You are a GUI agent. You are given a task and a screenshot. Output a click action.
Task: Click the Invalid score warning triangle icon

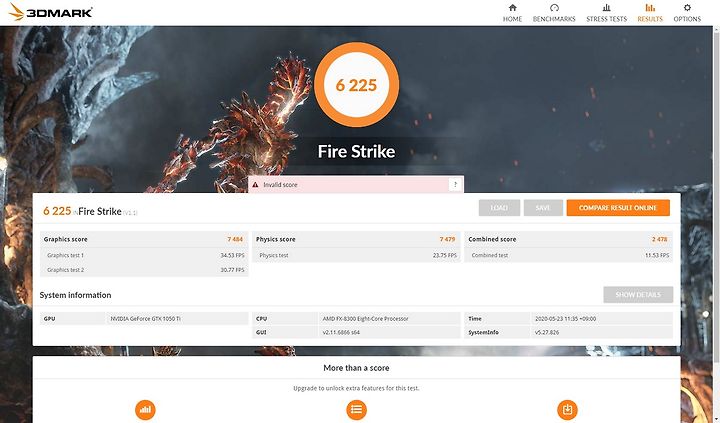pos(255,185)
